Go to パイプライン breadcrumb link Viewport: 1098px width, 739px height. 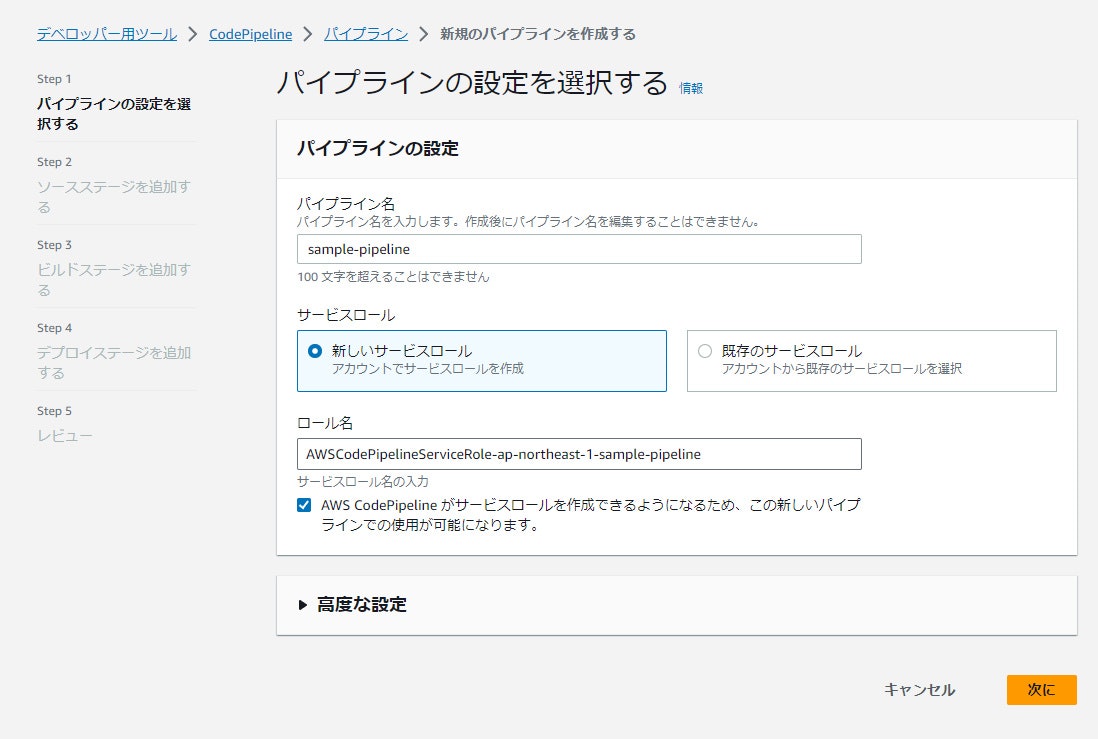pos(366,34)
